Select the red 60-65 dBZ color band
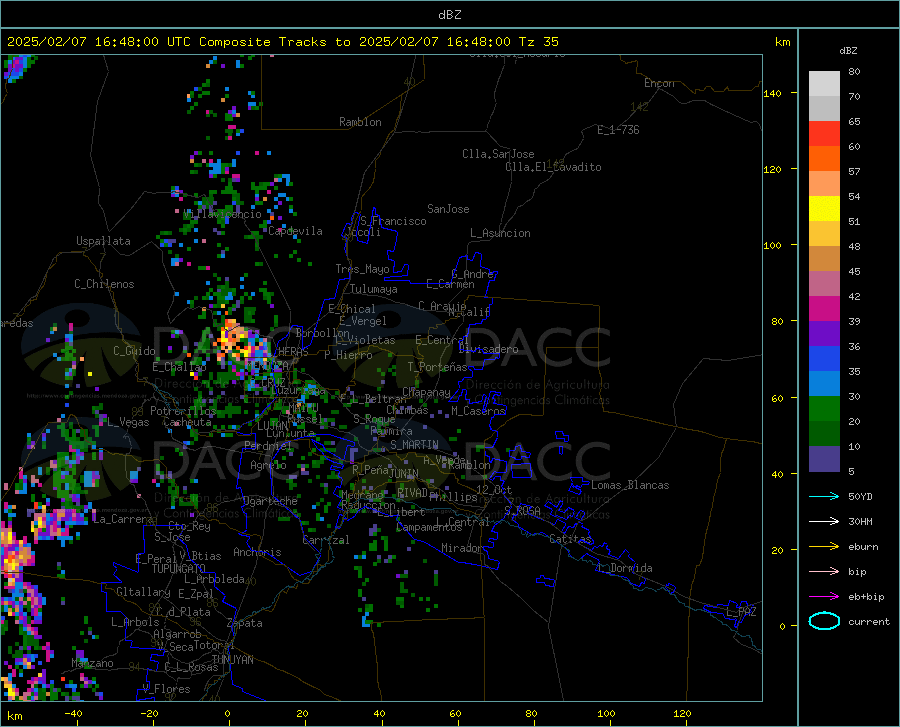Image resolution: width=900 pixels, height=727 pixels. [824, 134]
